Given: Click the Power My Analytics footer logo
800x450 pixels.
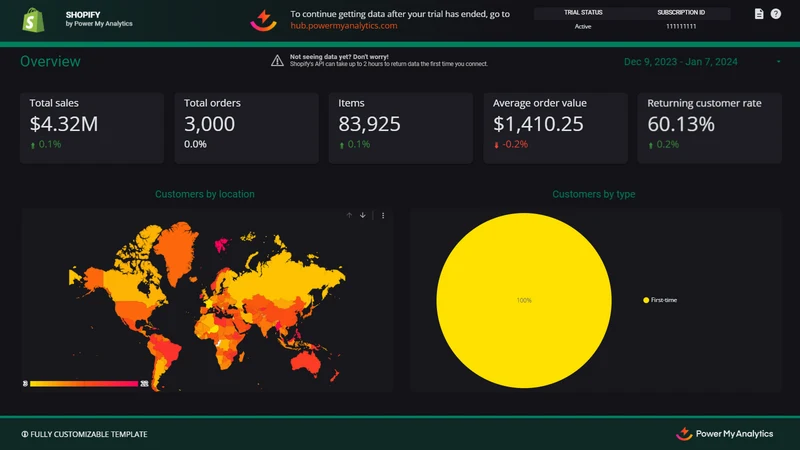Looking at the screenshot, I should (724, 434).
